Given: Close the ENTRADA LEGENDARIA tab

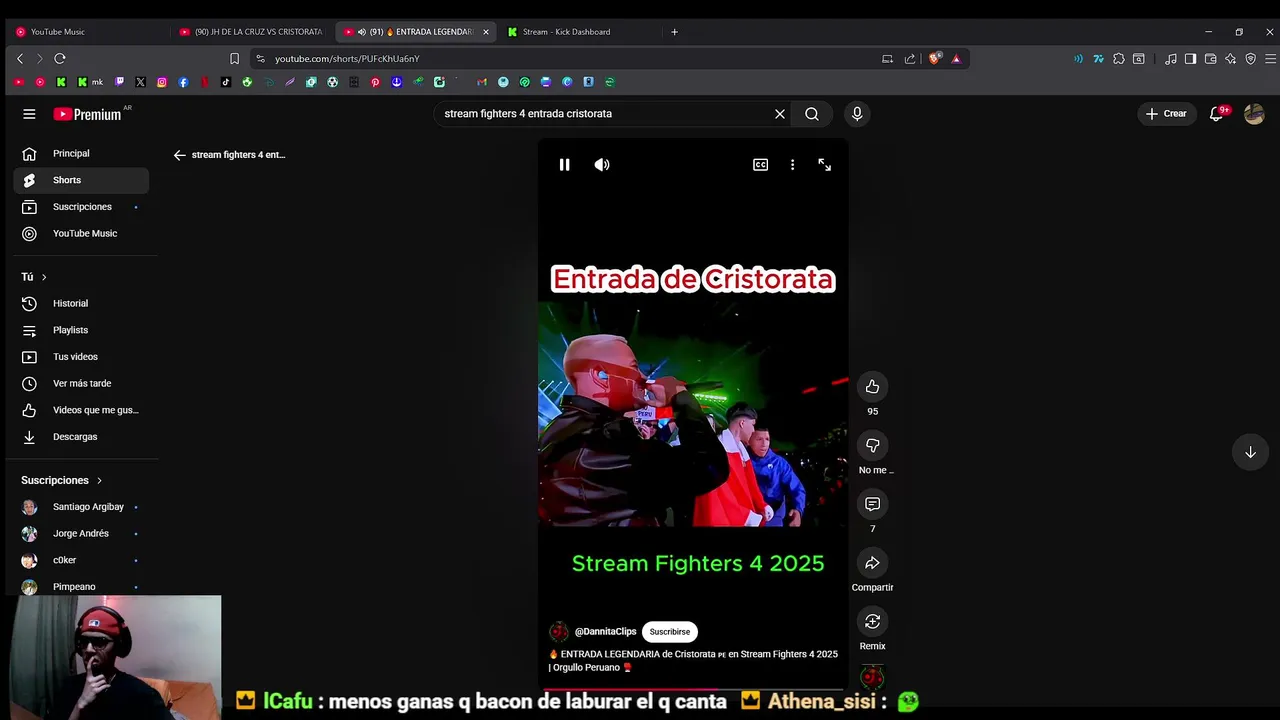Looking at the screenshot, I should pyautogui.click(x=486, y=32).
